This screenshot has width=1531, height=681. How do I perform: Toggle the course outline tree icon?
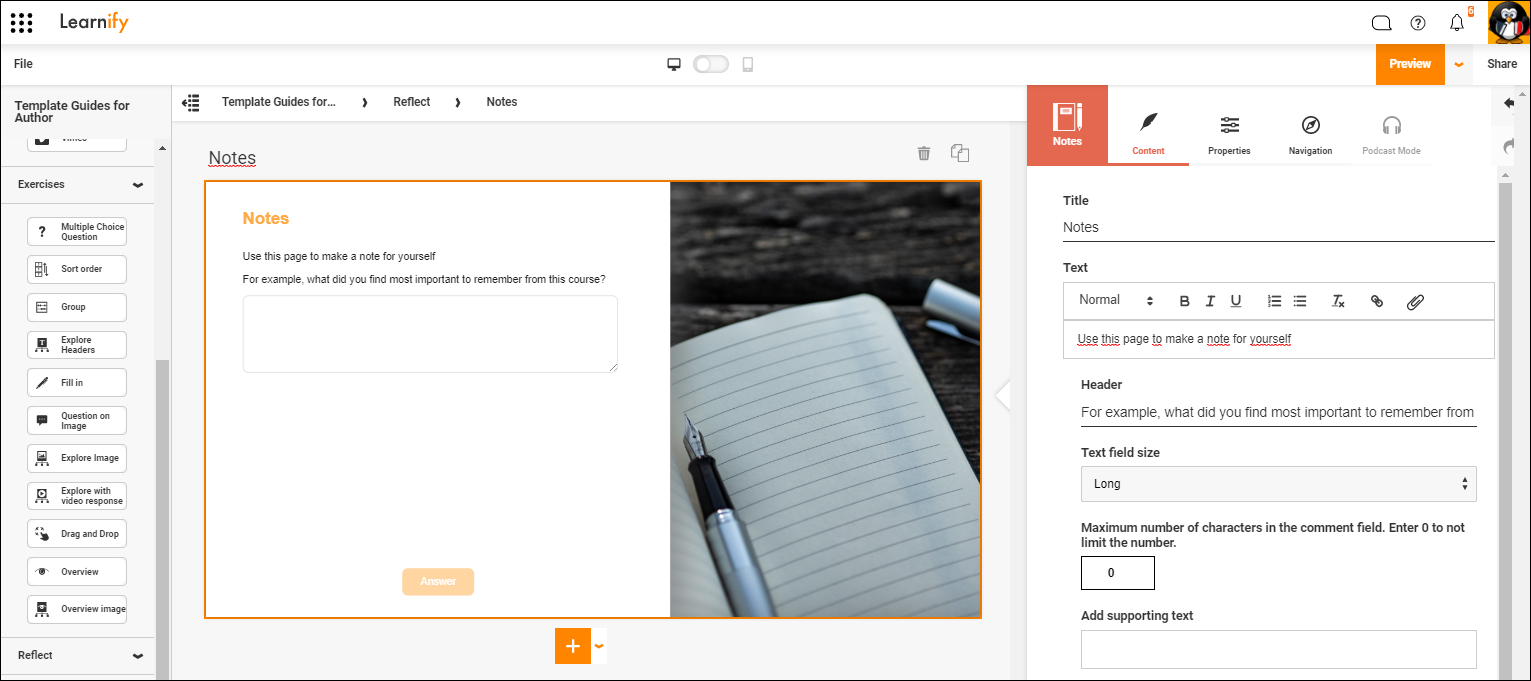191,102
